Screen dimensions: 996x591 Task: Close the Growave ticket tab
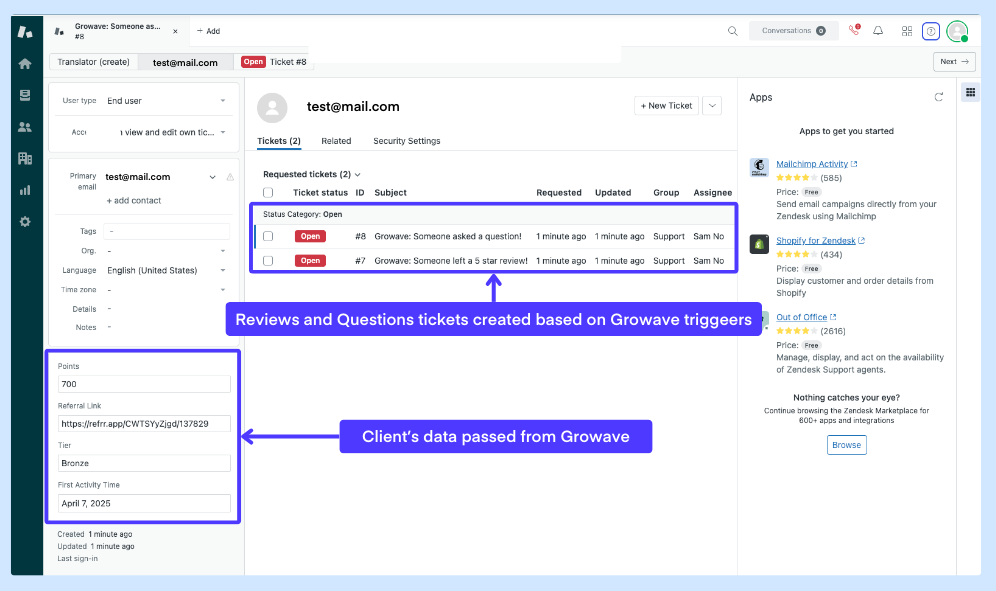(x=175, y=31)
